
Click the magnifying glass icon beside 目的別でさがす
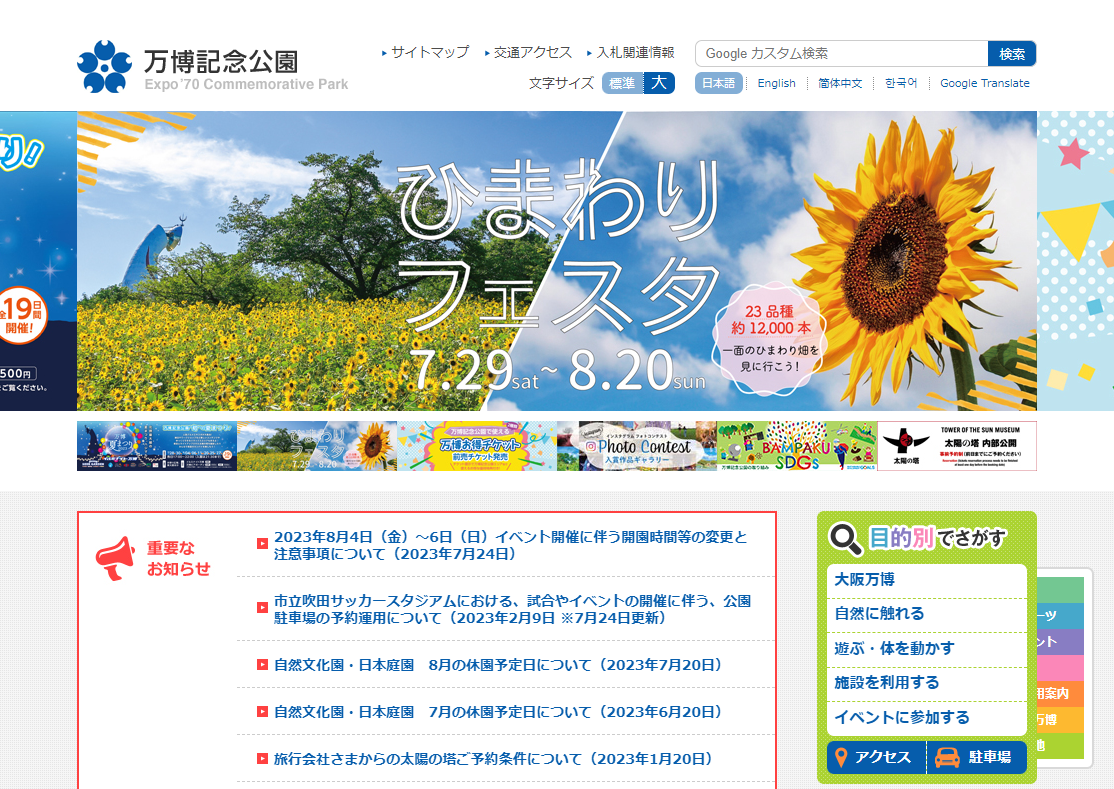click(x=846, y=538)
